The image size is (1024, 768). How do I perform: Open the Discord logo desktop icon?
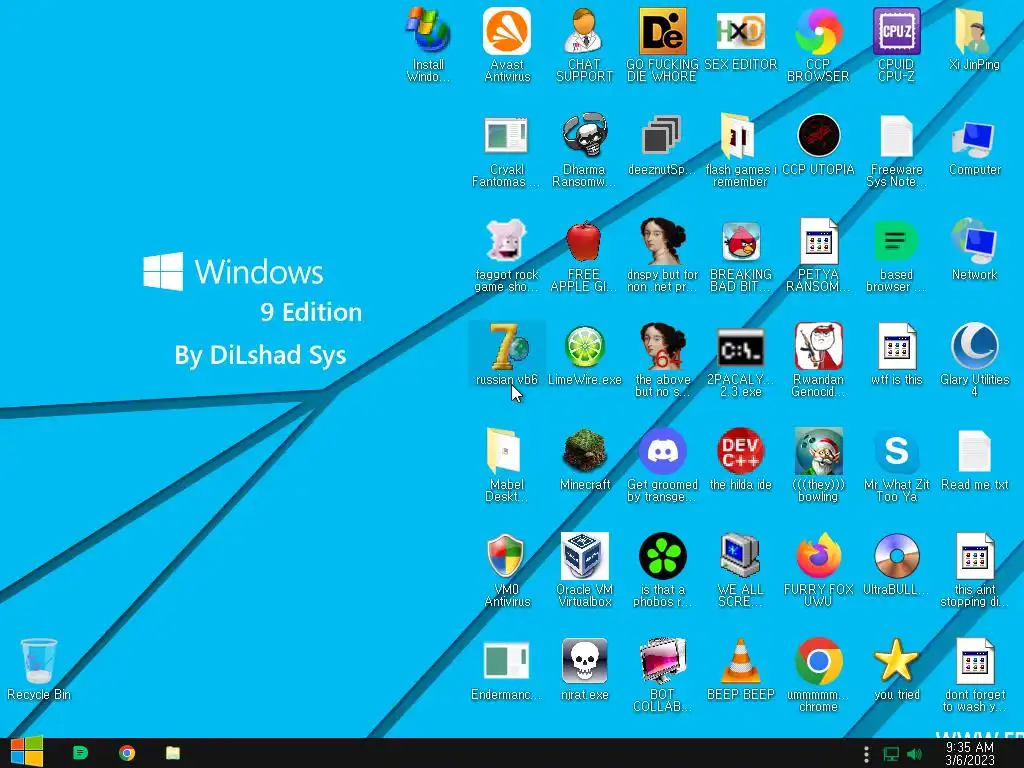coord(662,466)
